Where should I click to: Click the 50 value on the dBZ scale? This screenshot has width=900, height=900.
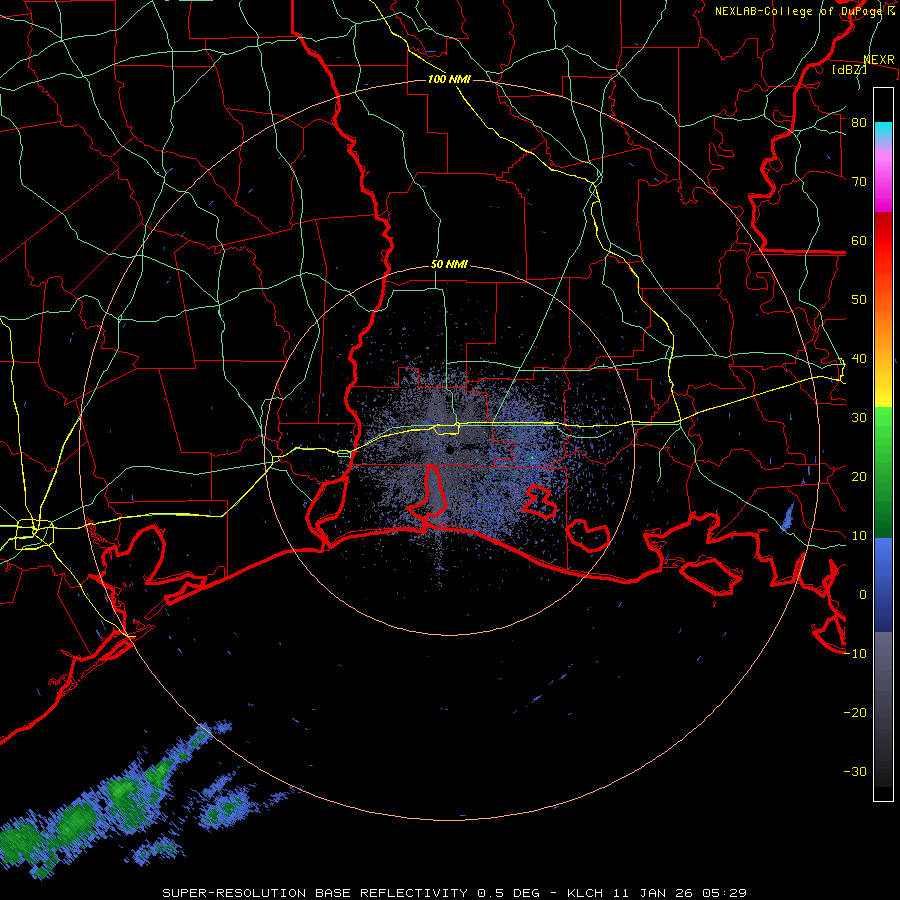[859, 300]
